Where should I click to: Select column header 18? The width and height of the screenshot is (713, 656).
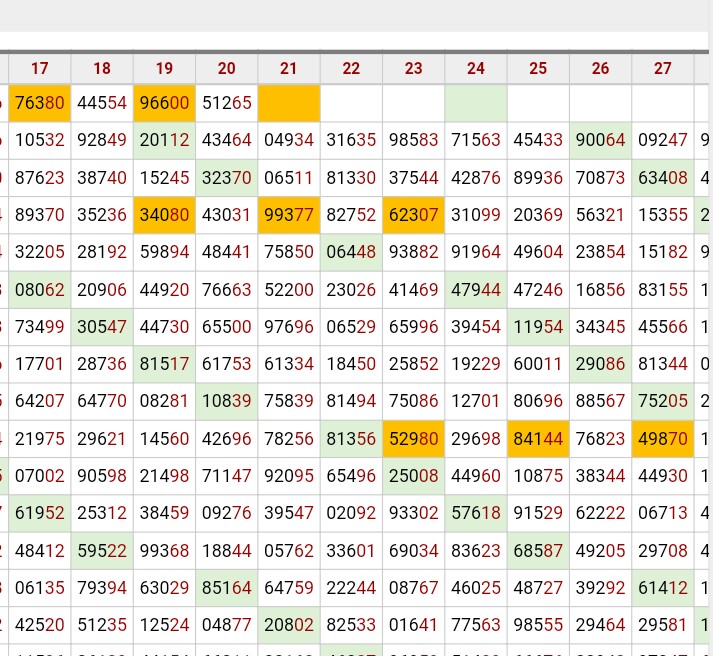click(x=102, y=69)
